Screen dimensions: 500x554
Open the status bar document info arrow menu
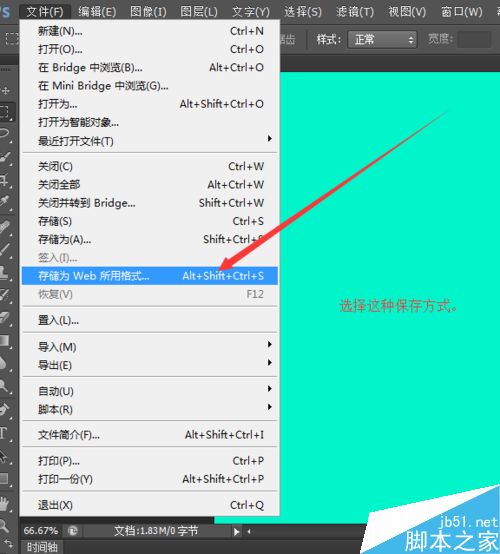pos(236,531)
